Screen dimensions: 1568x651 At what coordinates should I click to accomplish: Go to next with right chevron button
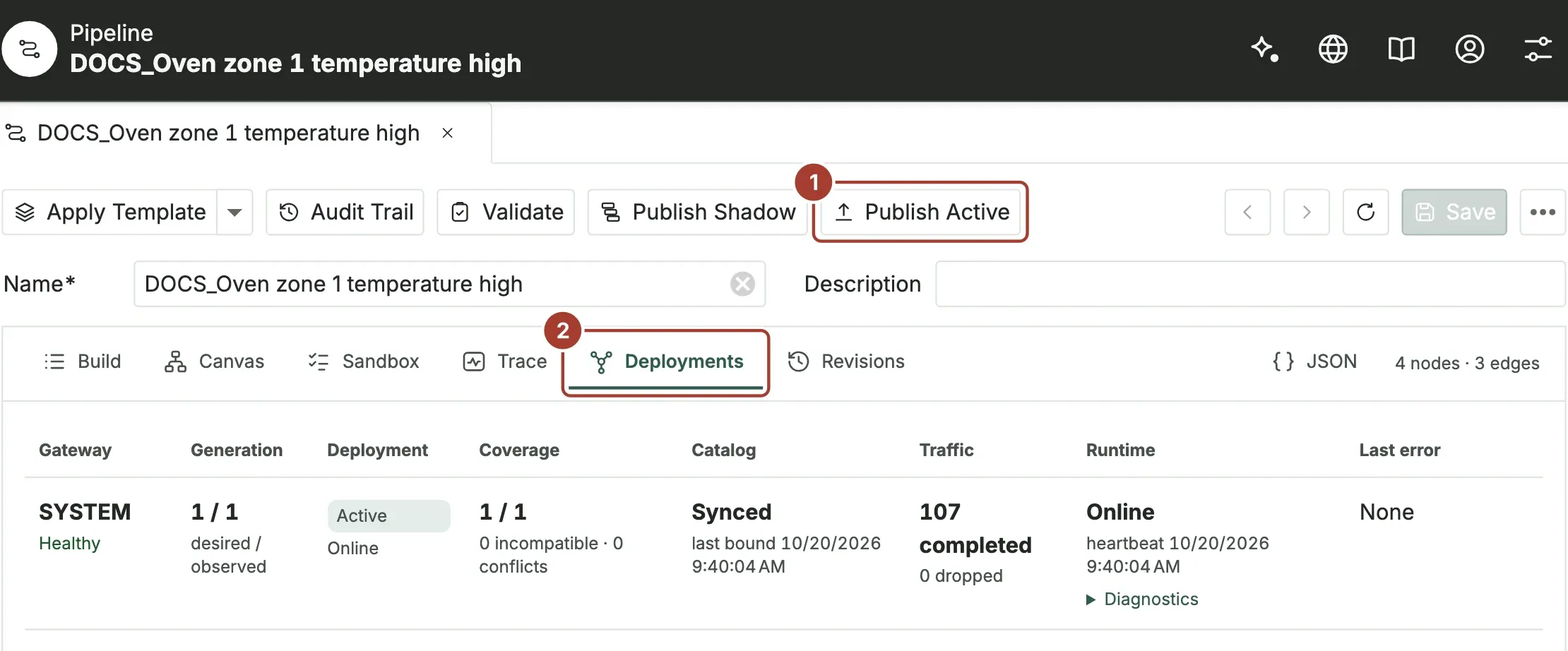(1307, 212)
